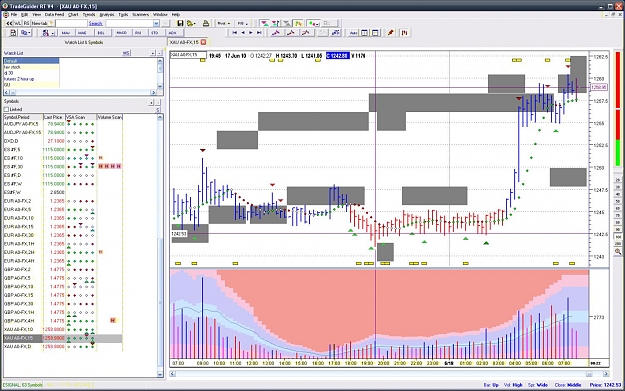625x391 pixels.
Task: Open the Data Feed menu
Action: (54, 14)
